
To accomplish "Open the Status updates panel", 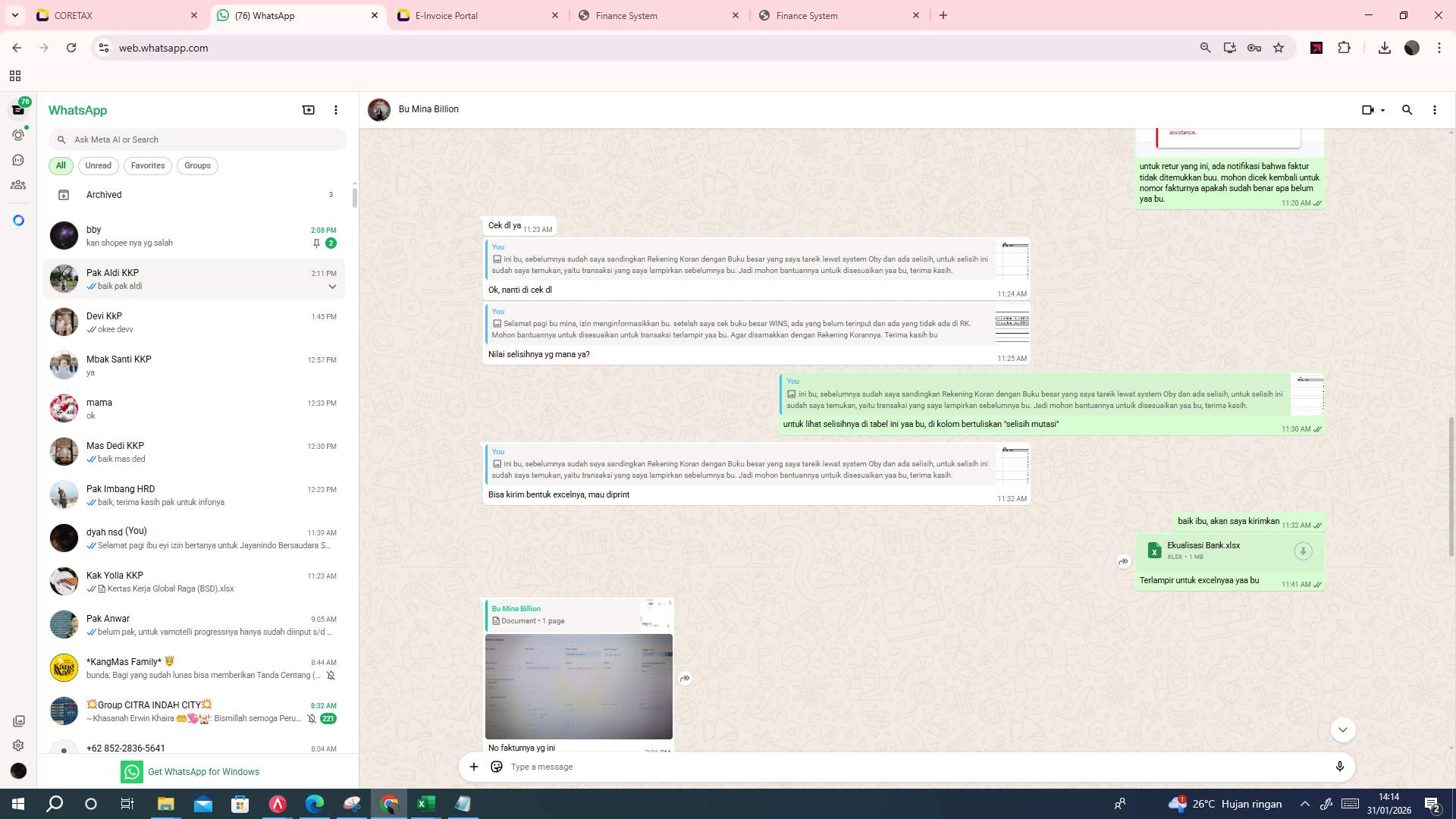I will [17, 134].
